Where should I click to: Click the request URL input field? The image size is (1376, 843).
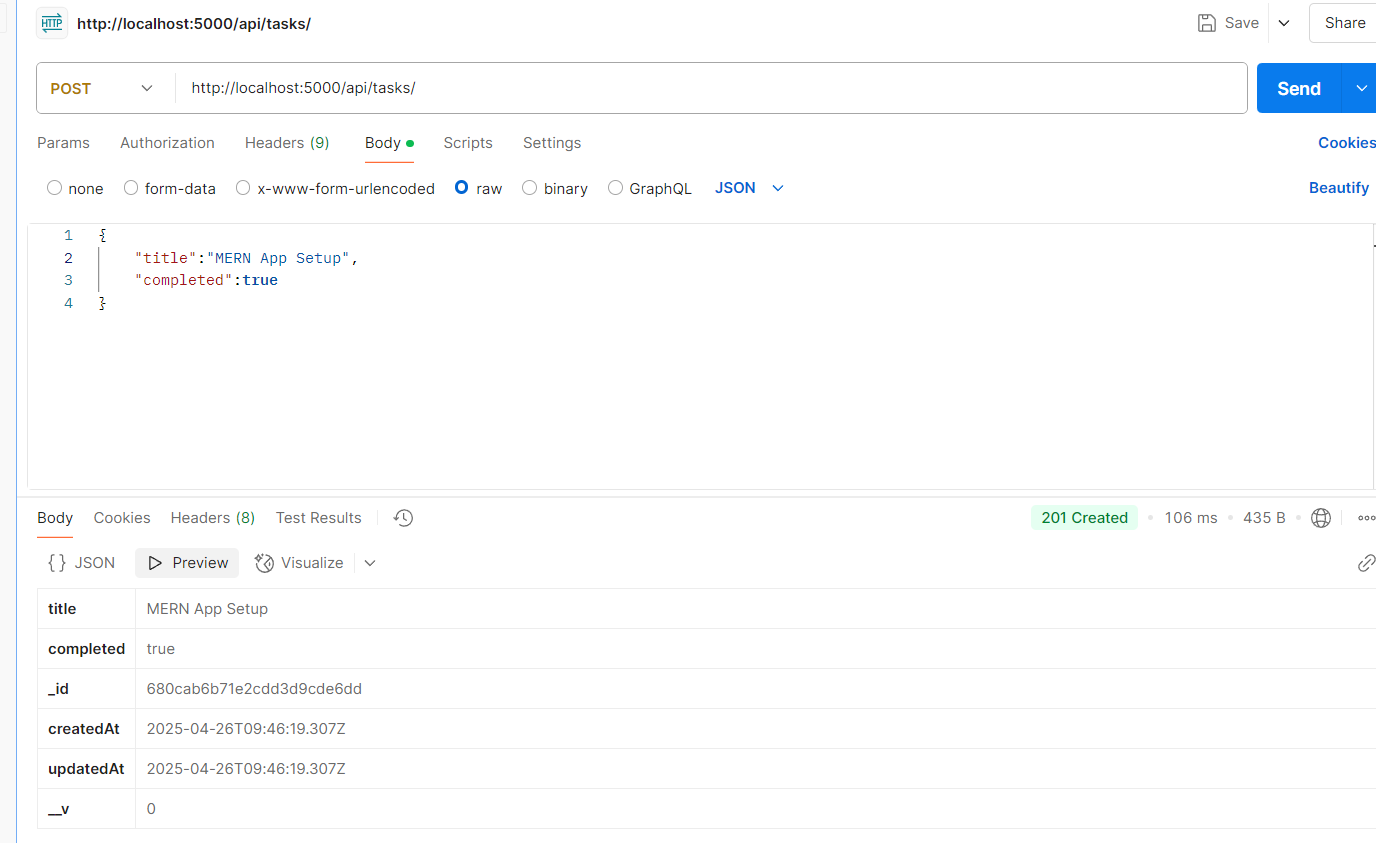click(600, 88)
